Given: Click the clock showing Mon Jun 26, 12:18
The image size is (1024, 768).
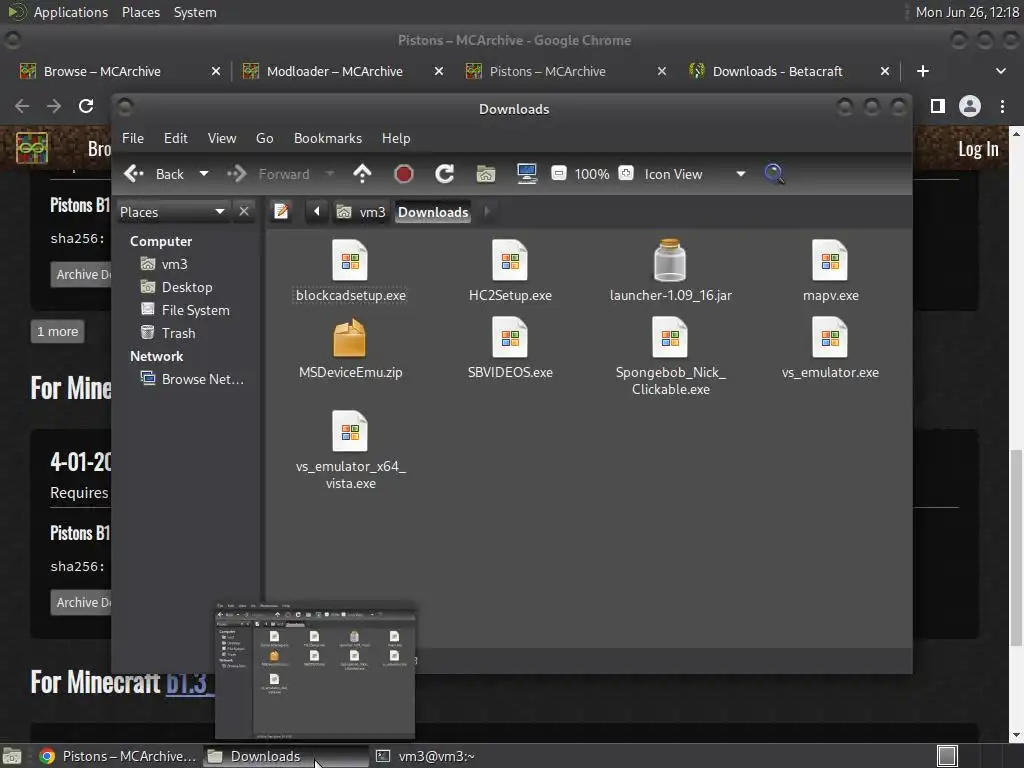Looking at the screenshot, I should coord(967,12).
